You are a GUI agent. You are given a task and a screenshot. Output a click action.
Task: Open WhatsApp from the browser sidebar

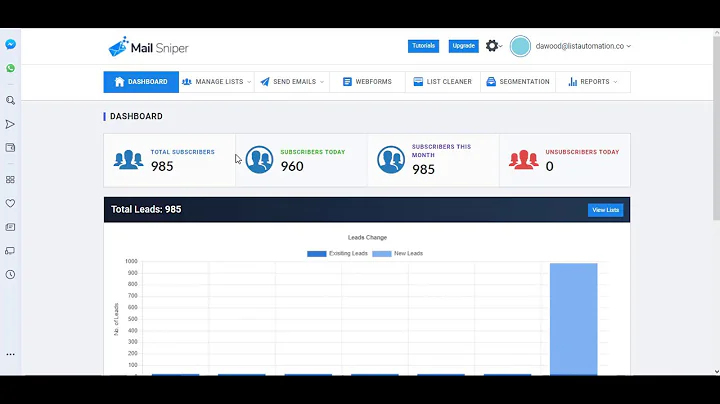(x=11, y=68)
